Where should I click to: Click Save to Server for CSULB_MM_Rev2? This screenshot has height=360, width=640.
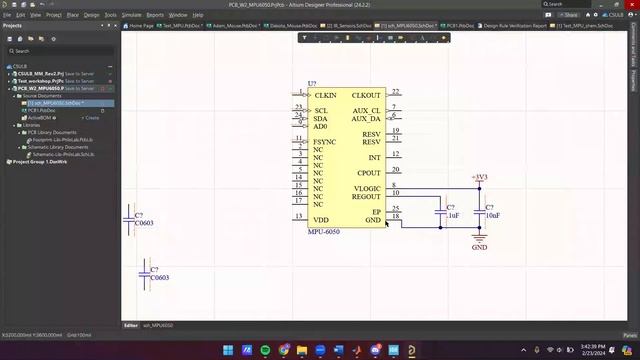80,74
